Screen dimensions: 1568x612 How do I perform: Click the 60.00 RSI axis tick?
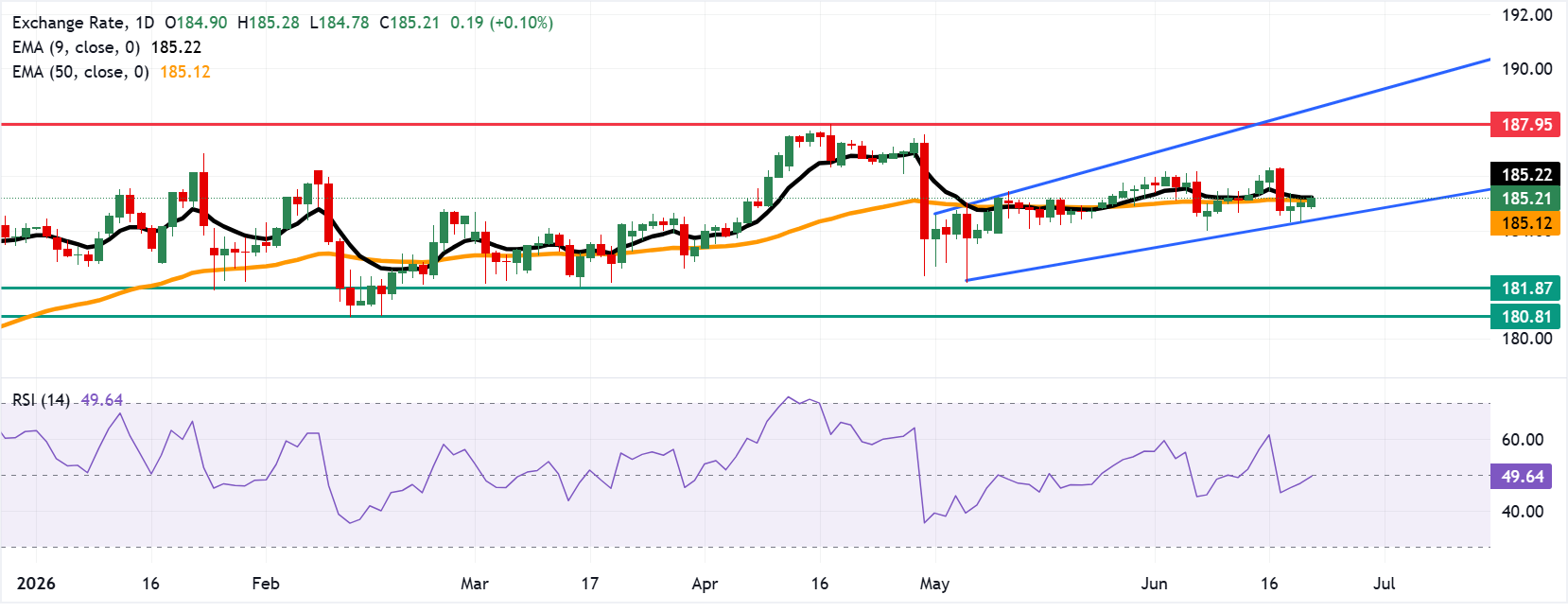pos(1523,439)
